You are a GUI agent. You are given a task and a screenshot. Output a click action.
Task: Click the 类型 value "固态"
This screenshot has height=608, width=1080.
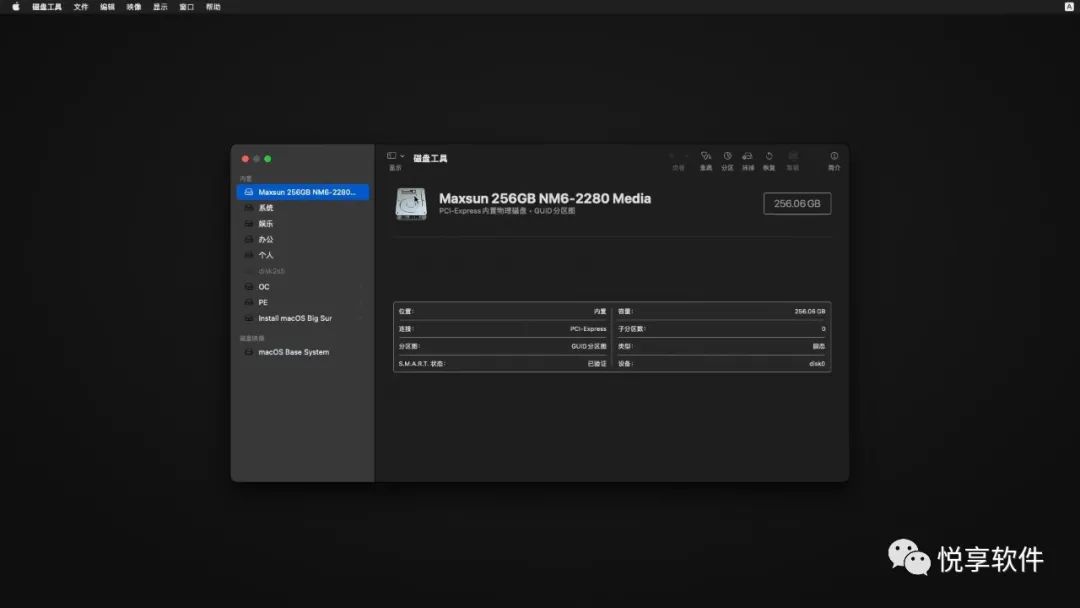click(819, 346)
